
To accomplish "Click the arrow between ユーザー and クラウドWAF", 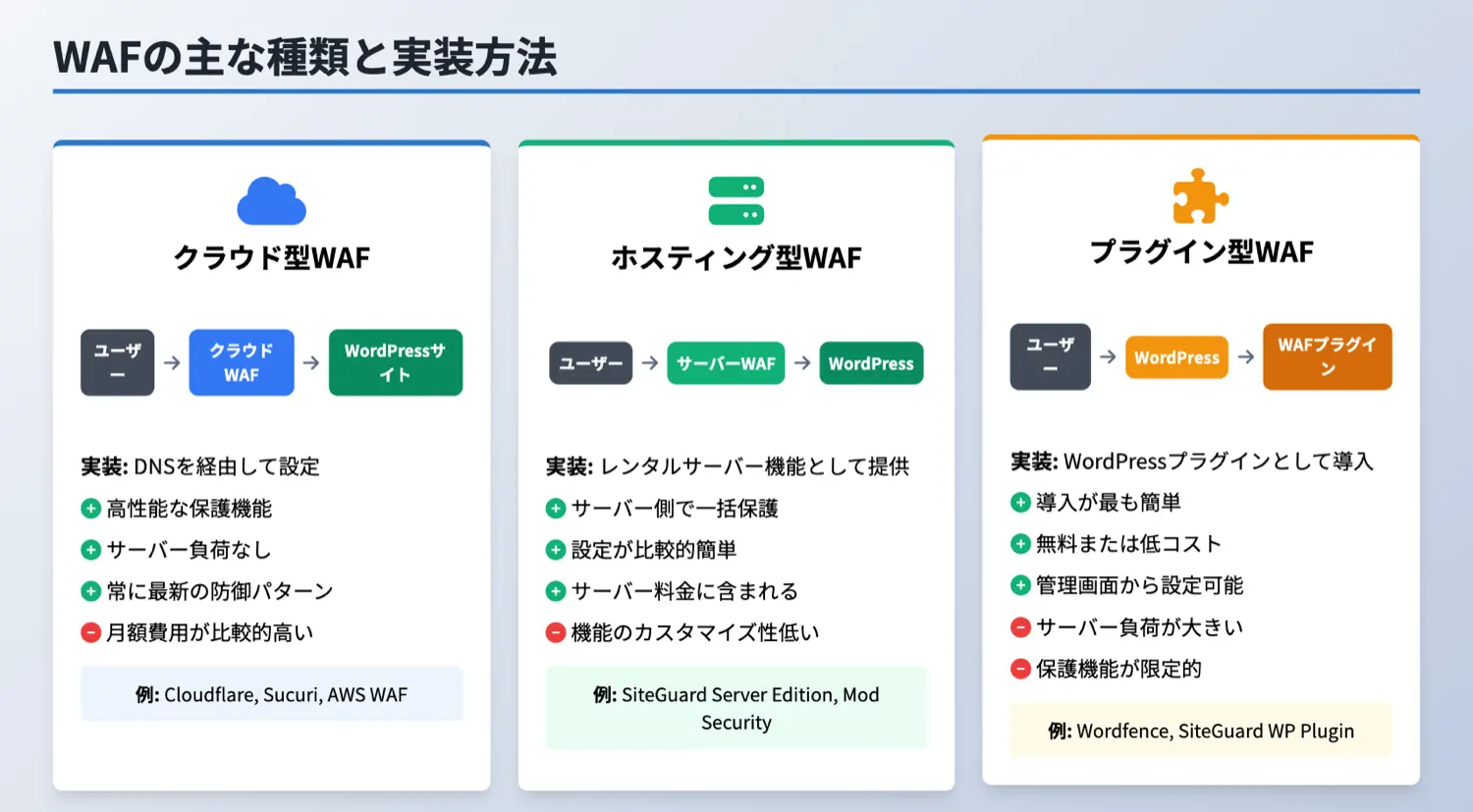I will [172, 362].
